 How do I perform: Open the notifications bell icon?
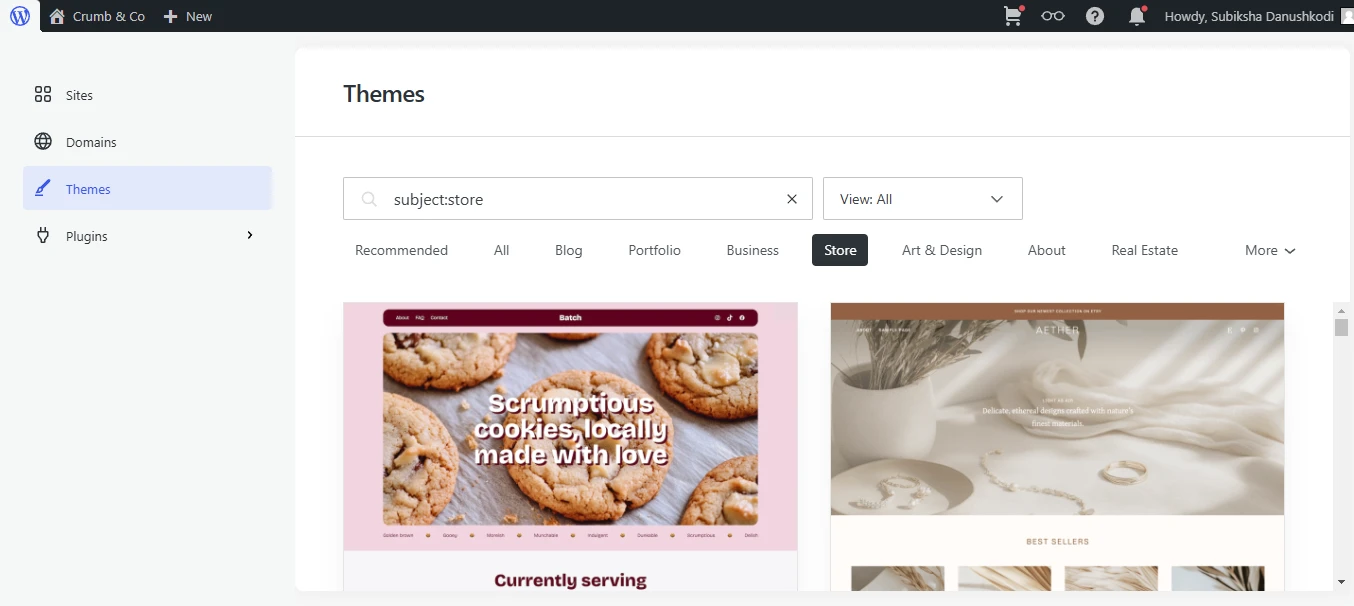[x=1137, y=16]
